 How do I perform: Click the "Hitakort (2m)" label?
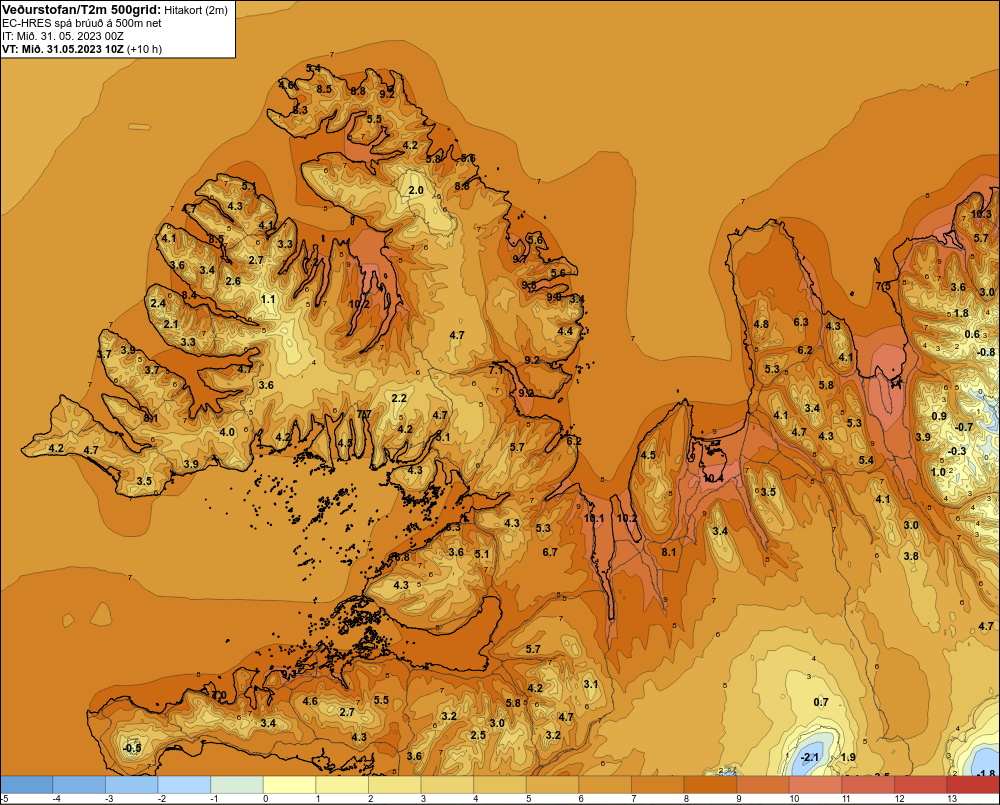click(196, 10)
